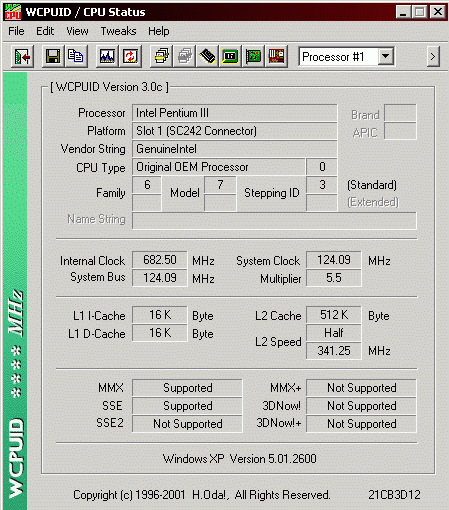Screen dimensions: 449x510
Task: Click the floppy disk save icon
Action: (53, 57)
